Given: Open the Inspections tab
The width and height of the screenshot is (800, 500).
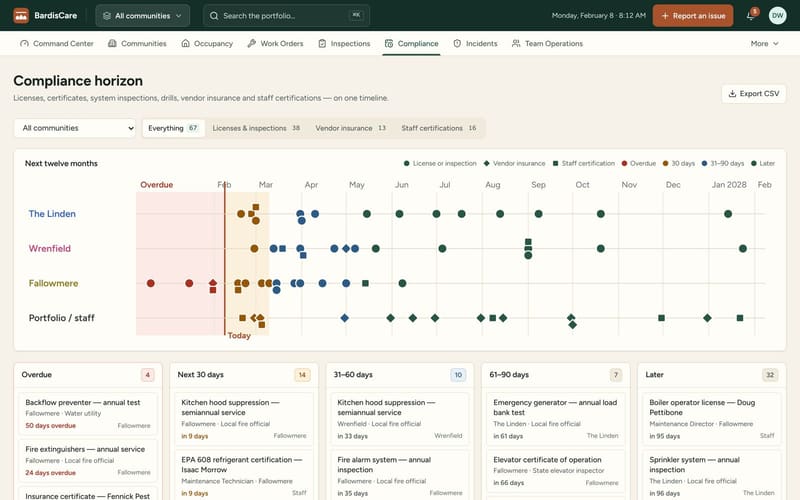Looking at the screenshot, I should pos(344,44).
